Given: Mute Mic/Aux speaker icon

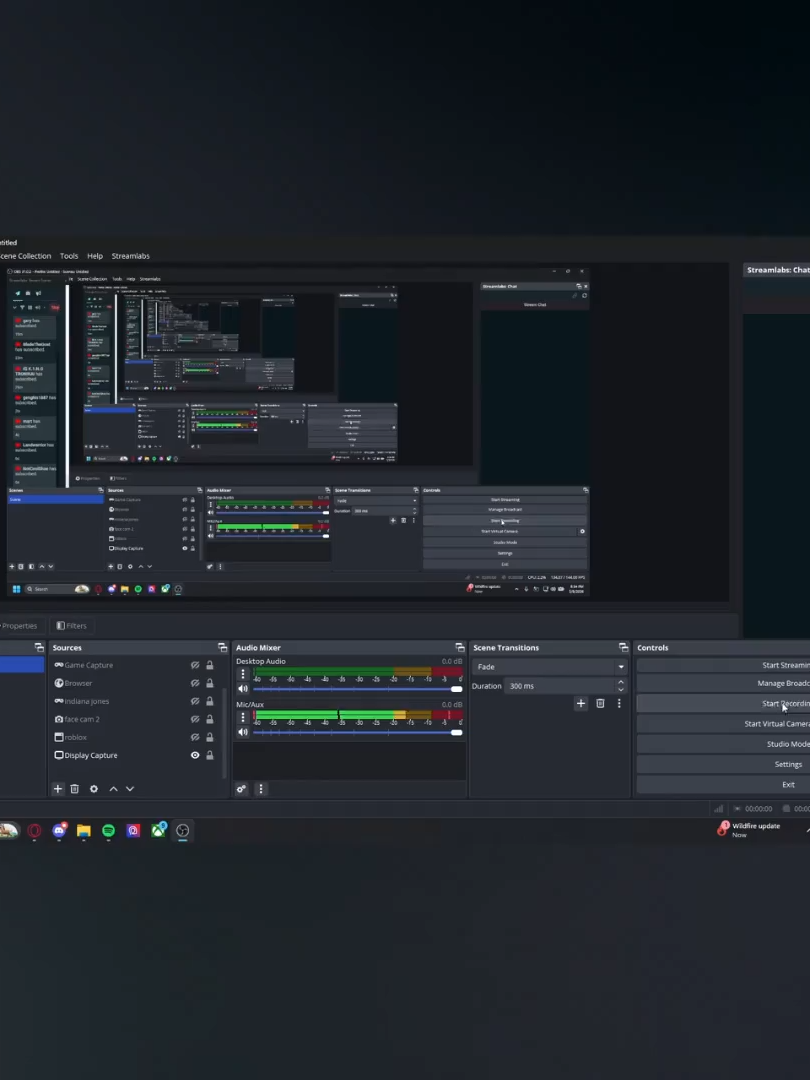Looking at the screenshot, I should pyautogui.click(x=242, y=732).
